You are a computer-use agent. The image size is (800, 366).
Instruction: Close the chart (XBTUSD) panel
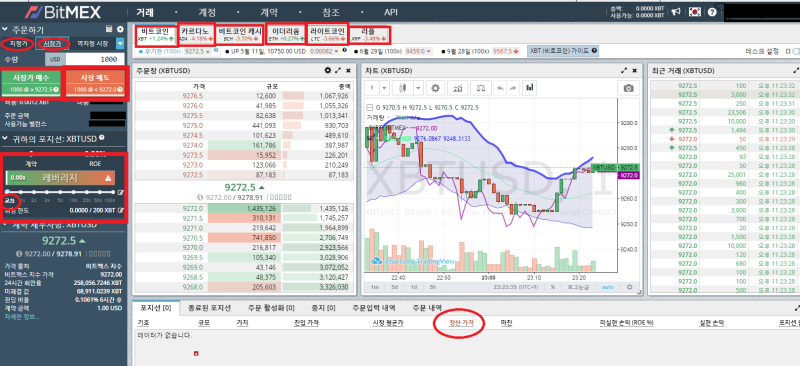(x=634, y=70)
